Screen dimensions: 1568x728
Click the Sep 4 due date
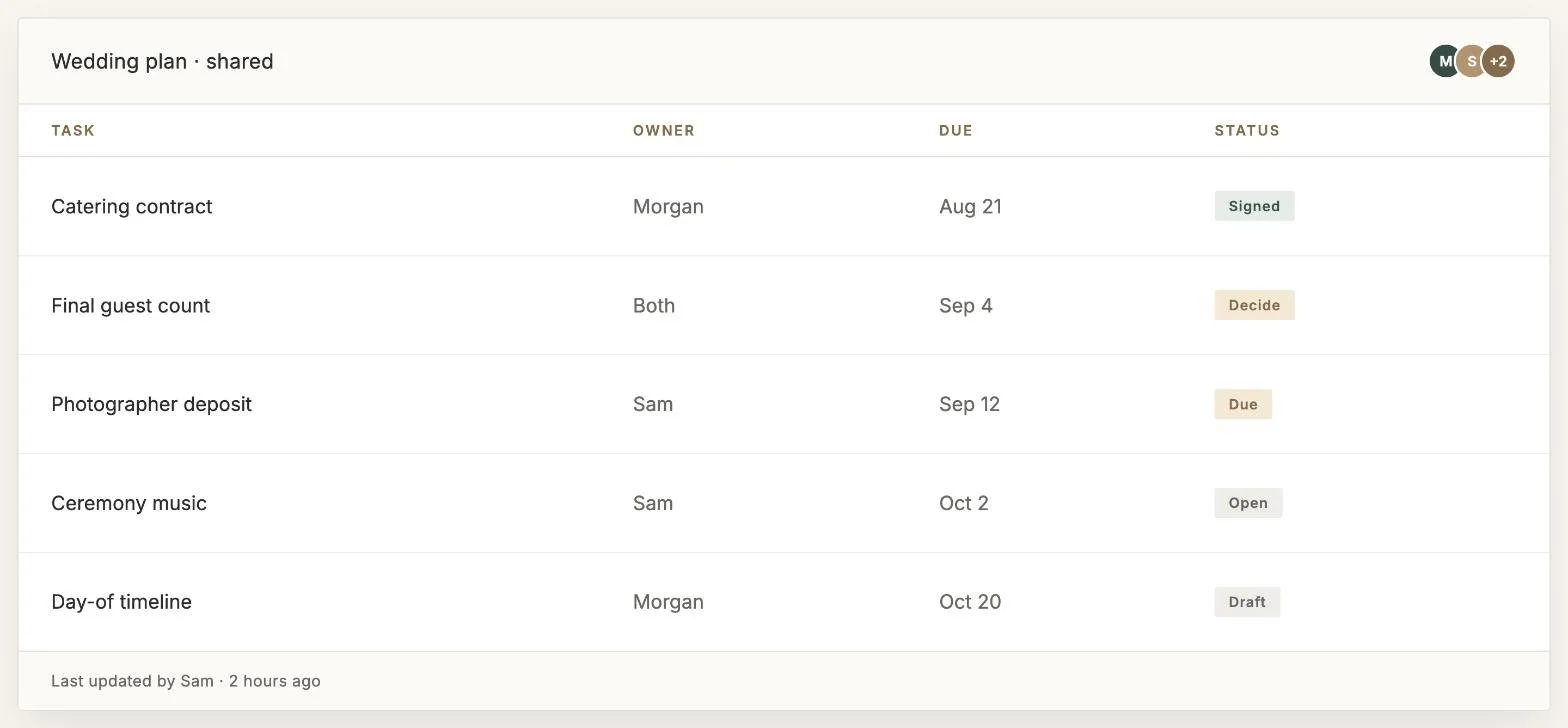[966, 305]
